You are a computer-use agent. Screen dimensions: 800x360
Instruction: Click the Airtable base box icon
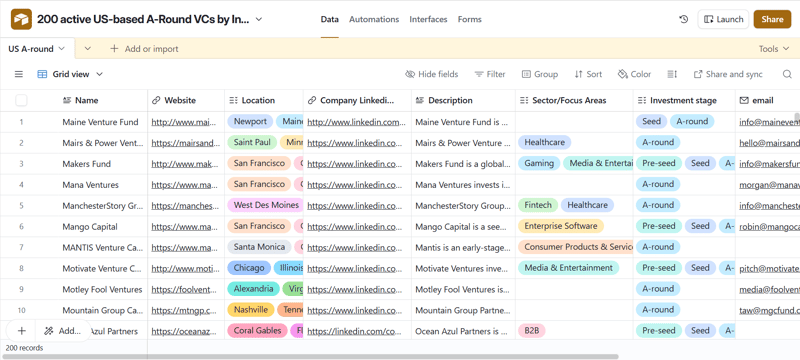(21, 19)
